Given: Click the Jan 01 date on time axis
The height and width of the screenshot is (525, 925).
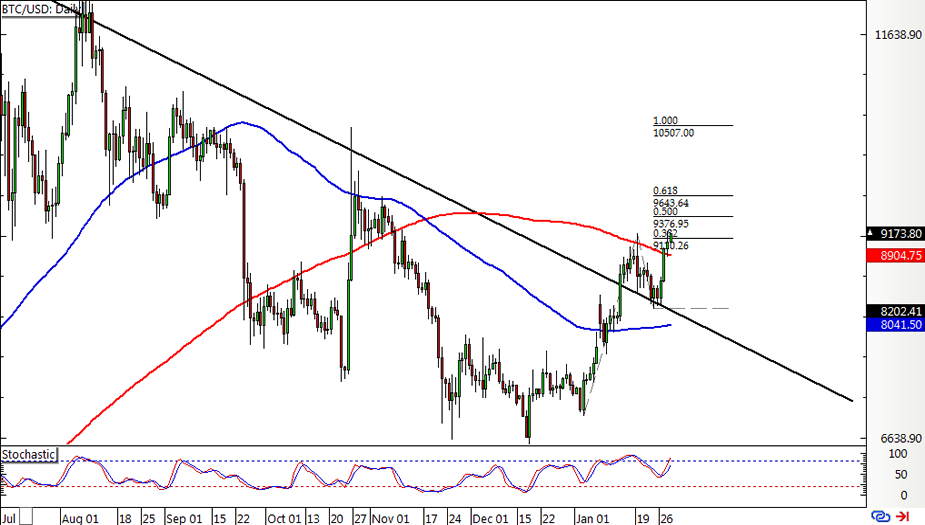Looking at the screenshot, I should 591,519.
